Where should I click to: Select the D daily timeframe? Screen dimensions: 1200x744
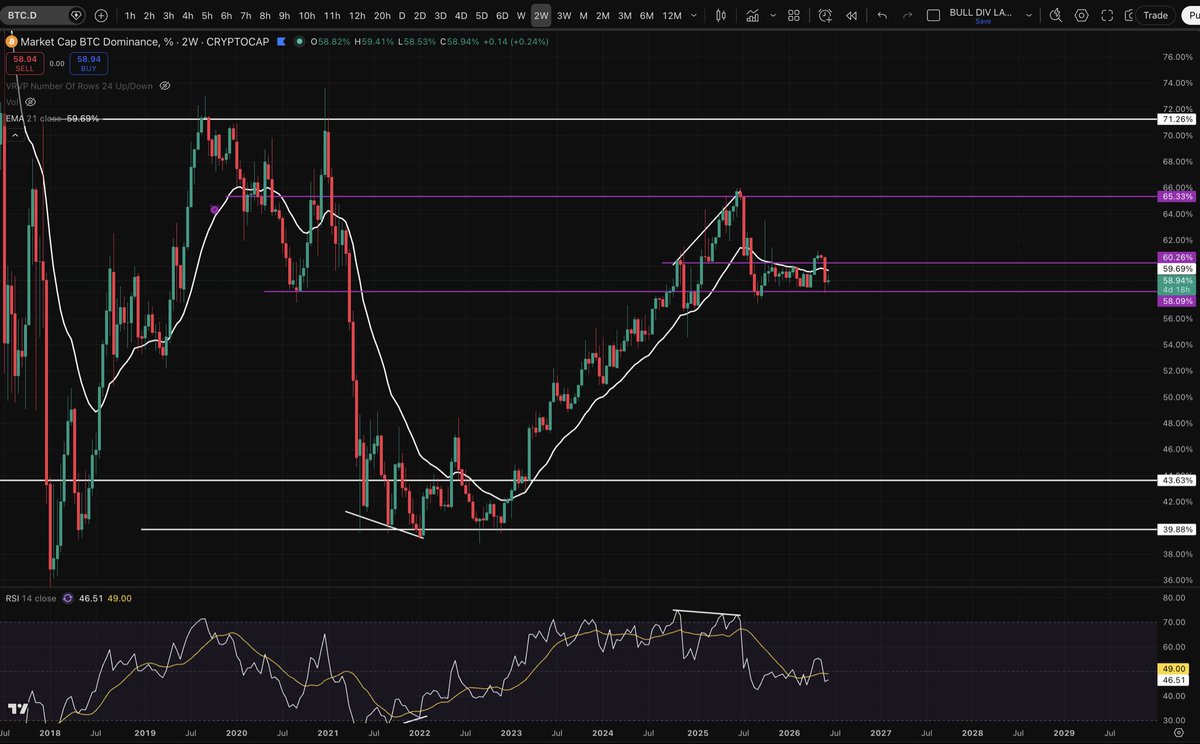tap(402, 15)
